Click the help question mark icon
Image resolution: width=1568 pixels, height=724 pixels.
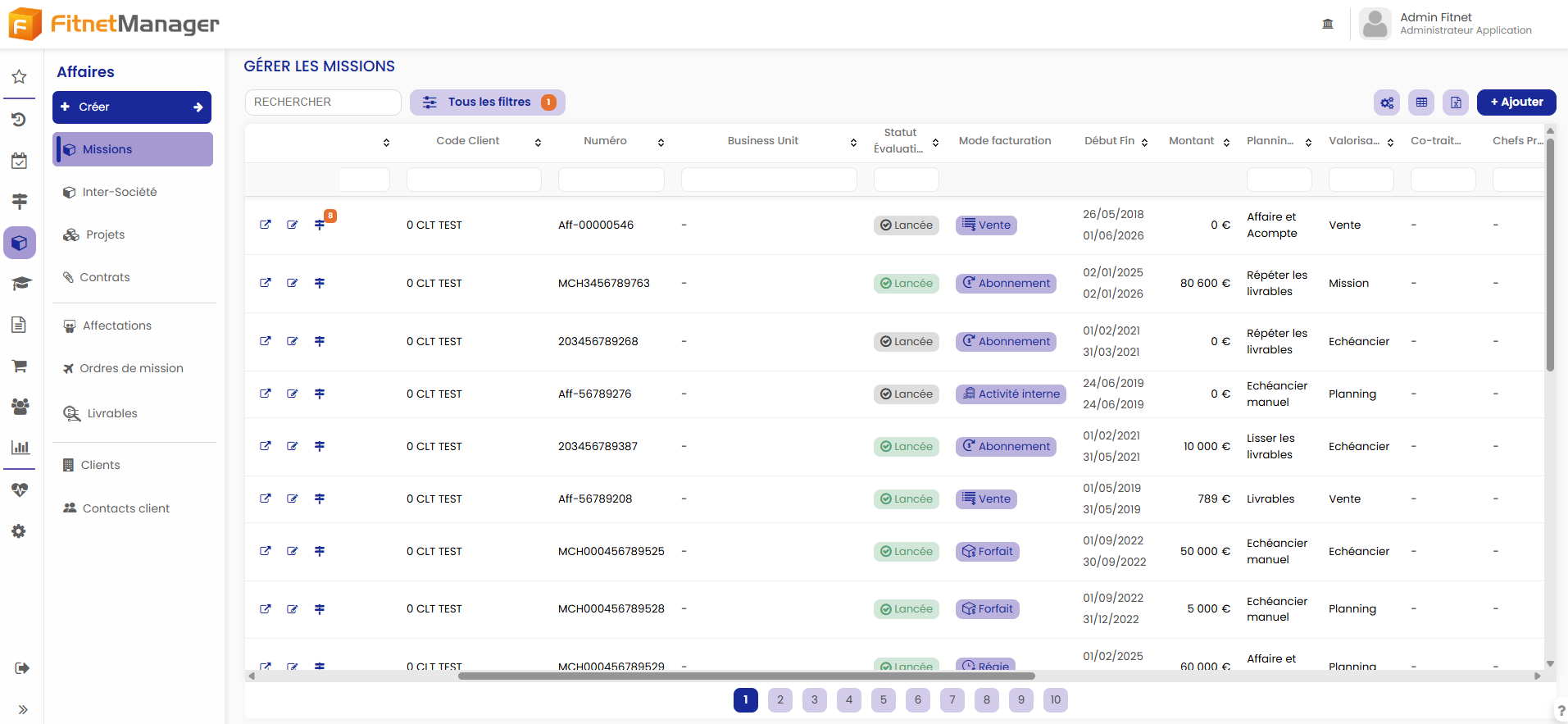pos(1561,711)
